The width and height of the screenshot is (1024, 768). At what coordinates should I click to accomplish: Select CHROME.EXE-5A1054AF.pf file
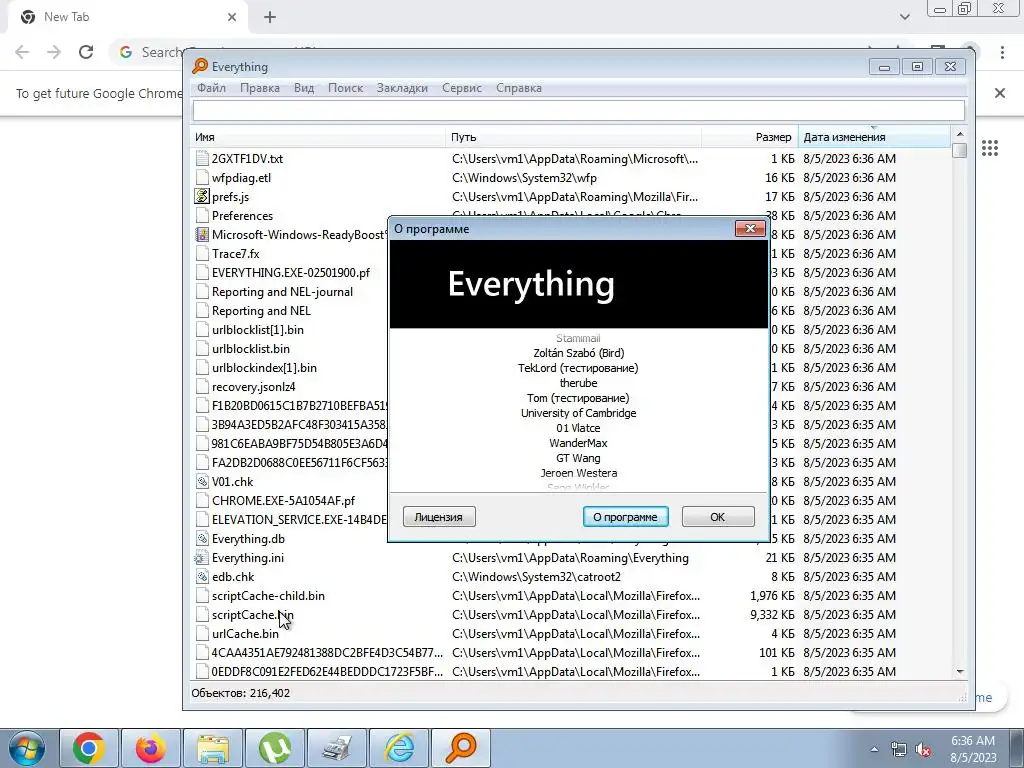[x=283, y=501]
